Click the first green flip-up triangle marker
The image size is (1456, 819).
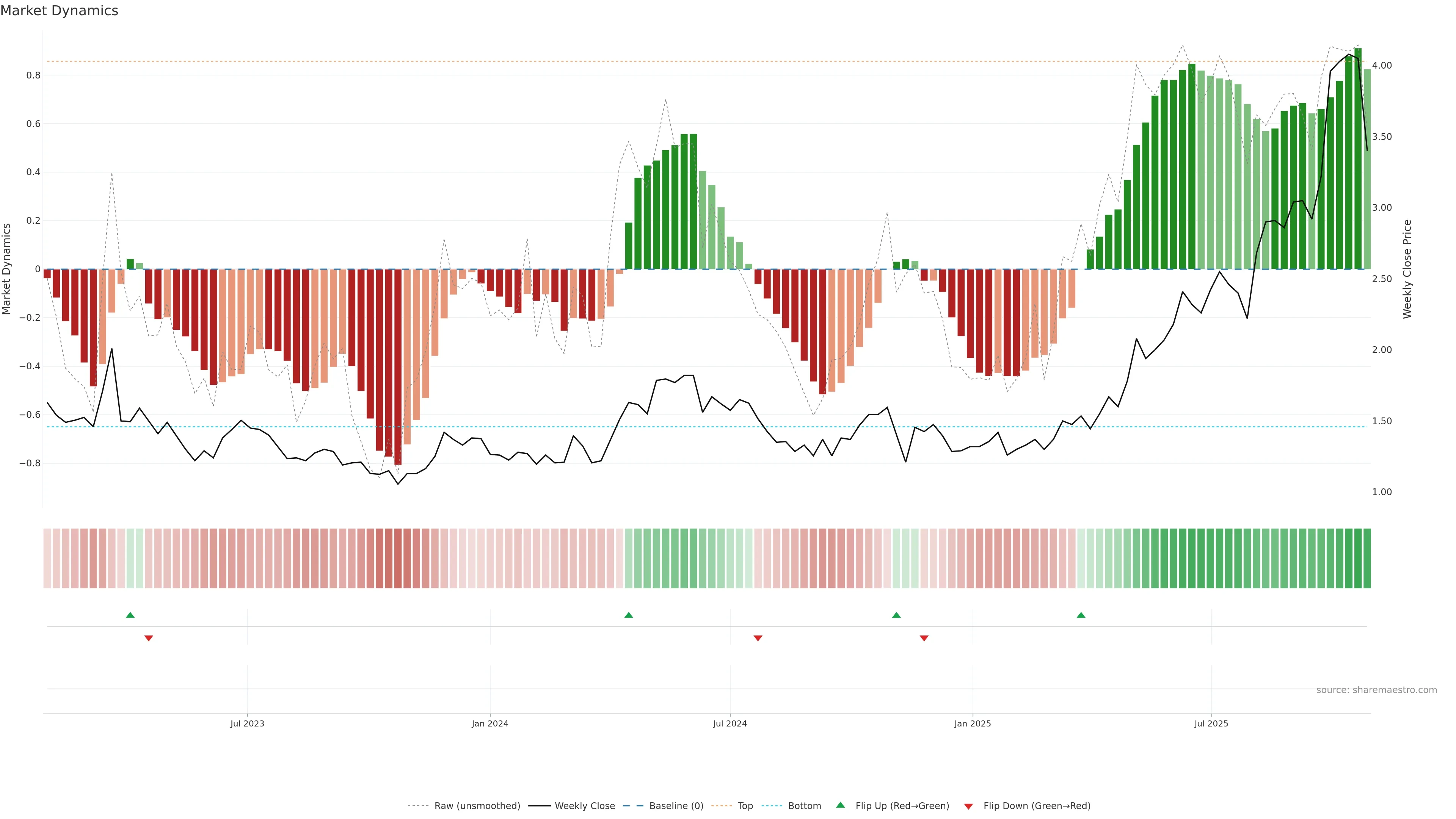tap(130, 615)
